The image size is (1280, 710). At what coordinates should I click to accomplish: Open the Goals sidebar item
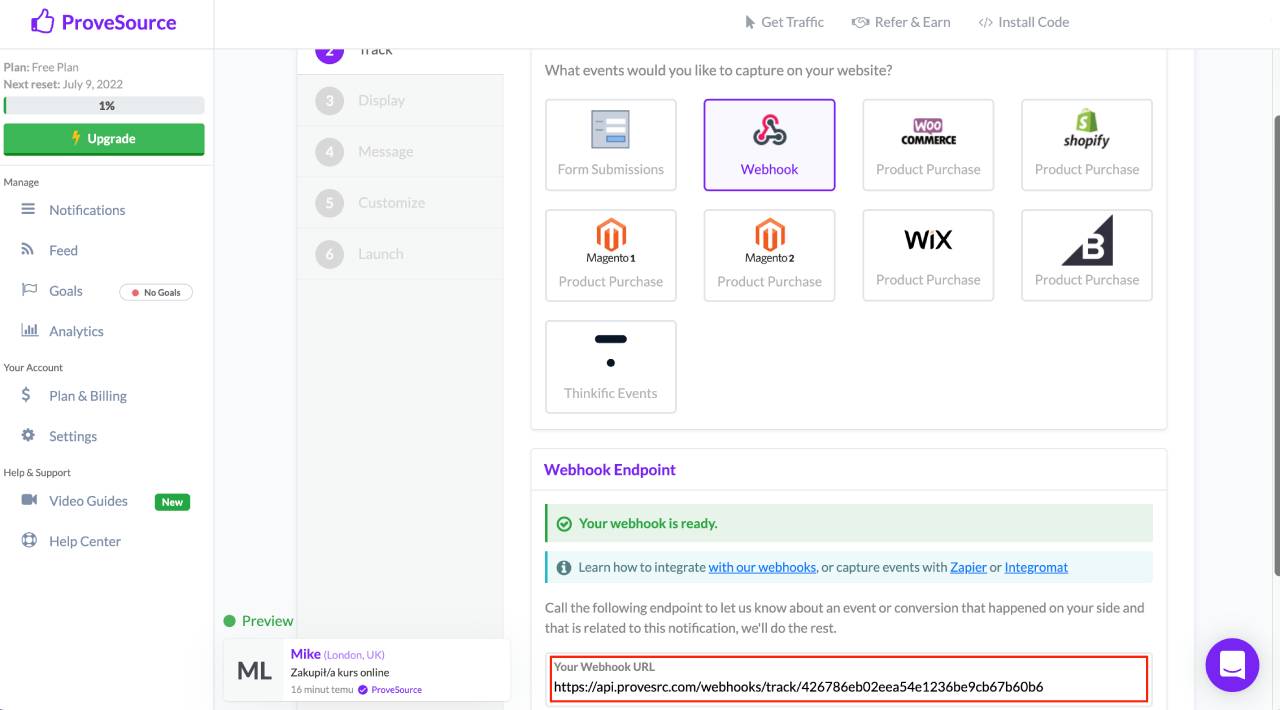click(x=66, y=291)
